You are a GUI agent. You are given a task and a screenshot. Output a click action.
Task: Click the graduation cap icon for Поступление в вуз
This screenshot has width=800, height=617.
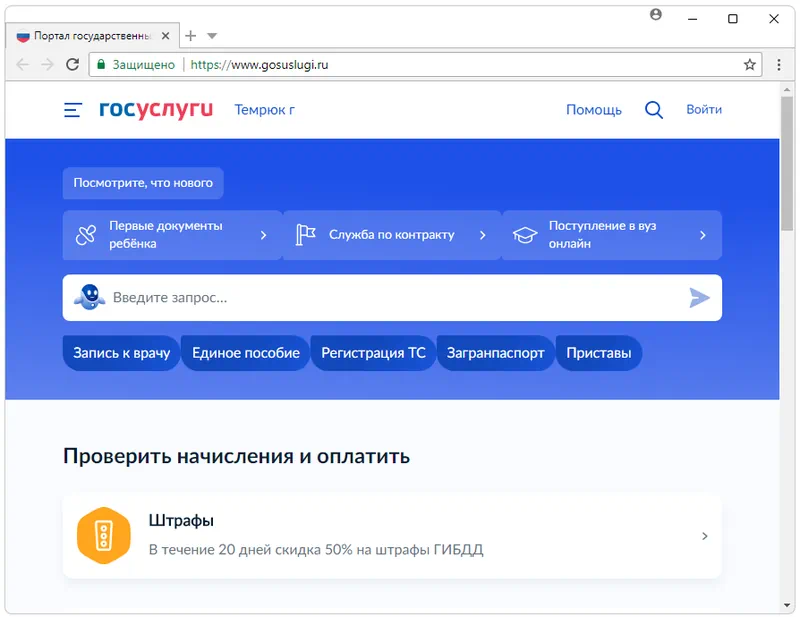coord(525,235)
